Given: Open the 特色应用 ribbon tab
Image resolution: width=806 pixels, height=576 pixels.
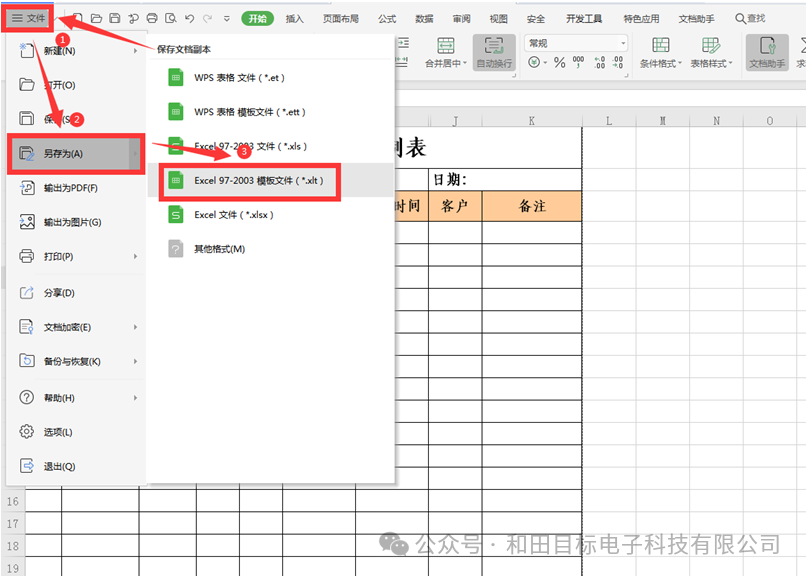Looking at the screenshot, I should tap(641, 19).
